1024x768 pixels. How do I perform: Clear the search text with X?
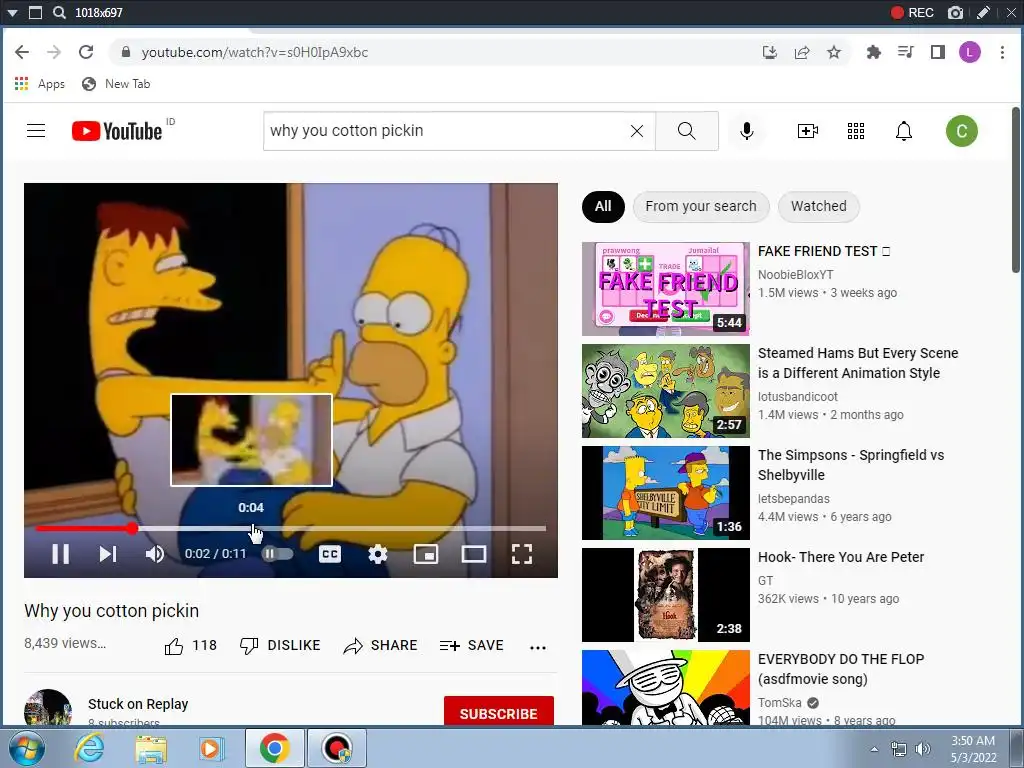(637, 131)
